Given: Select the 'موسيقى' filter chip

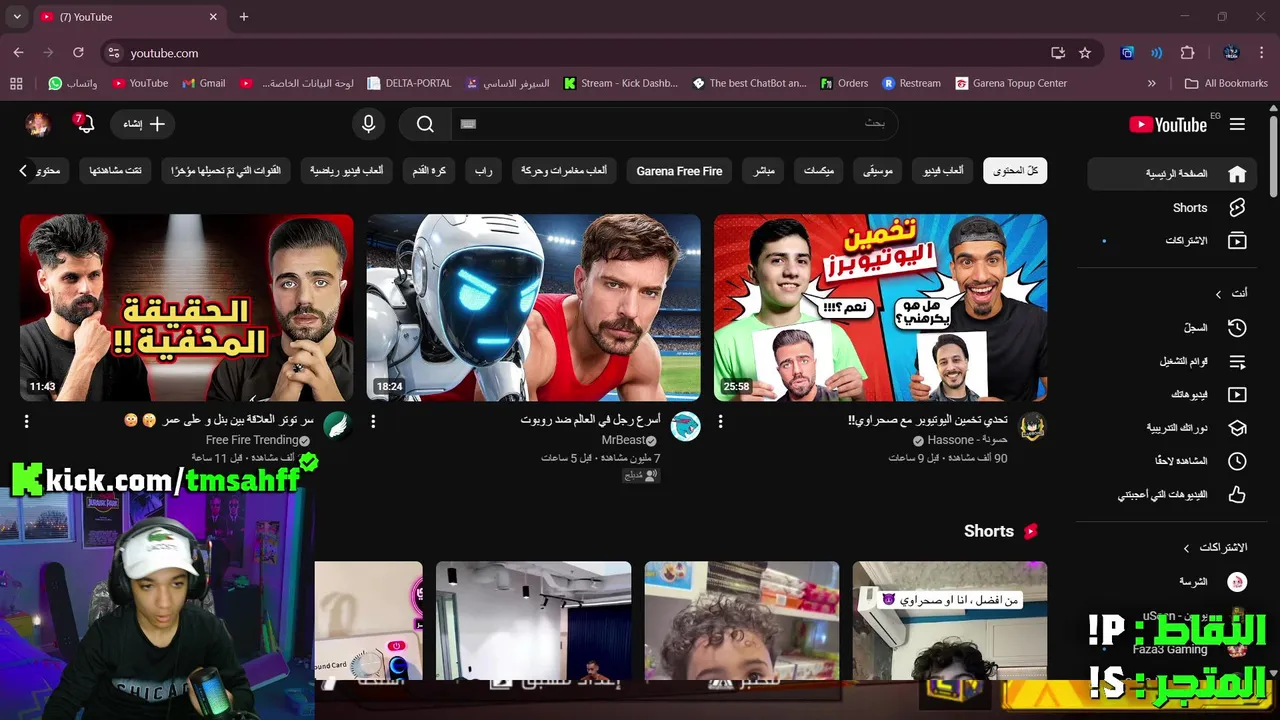Looking at the screenshot, I should pyautogui.click(x=878, y=171).
